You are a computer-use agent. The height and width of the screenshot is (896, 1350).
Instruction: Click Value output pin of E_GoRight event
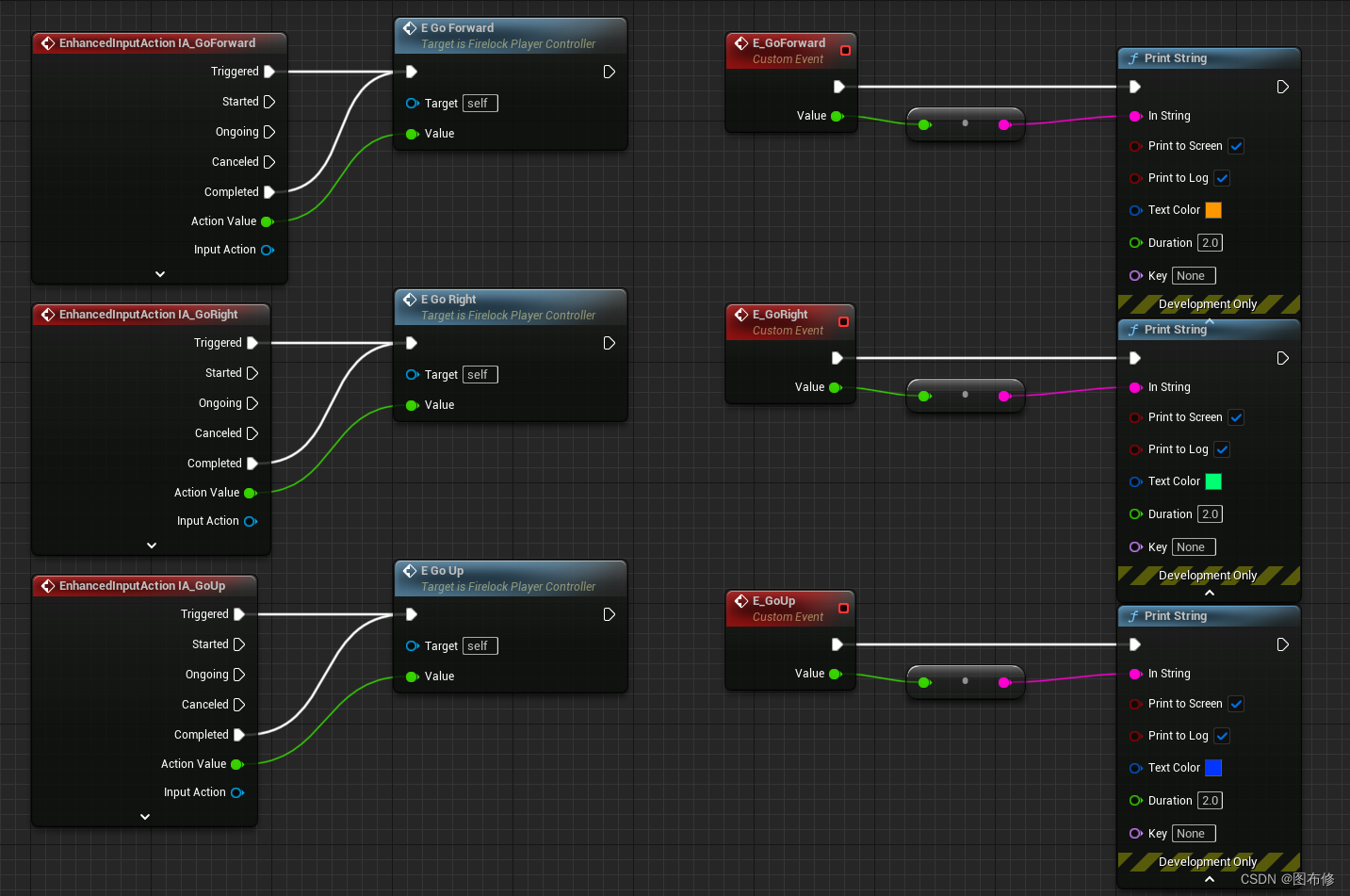(x=836, y=387)
